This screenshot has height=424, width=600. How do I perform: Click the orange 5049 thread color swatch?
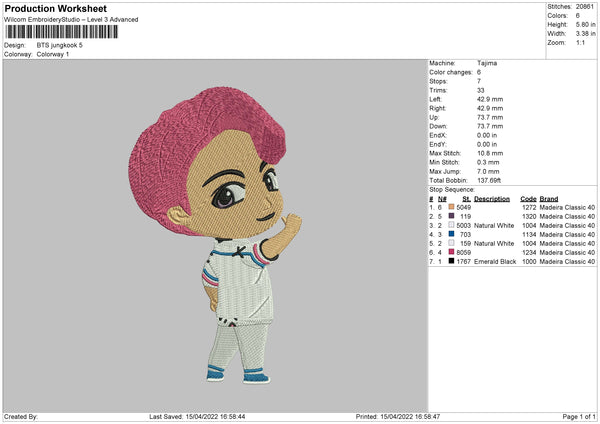click(x=451, y=207)
